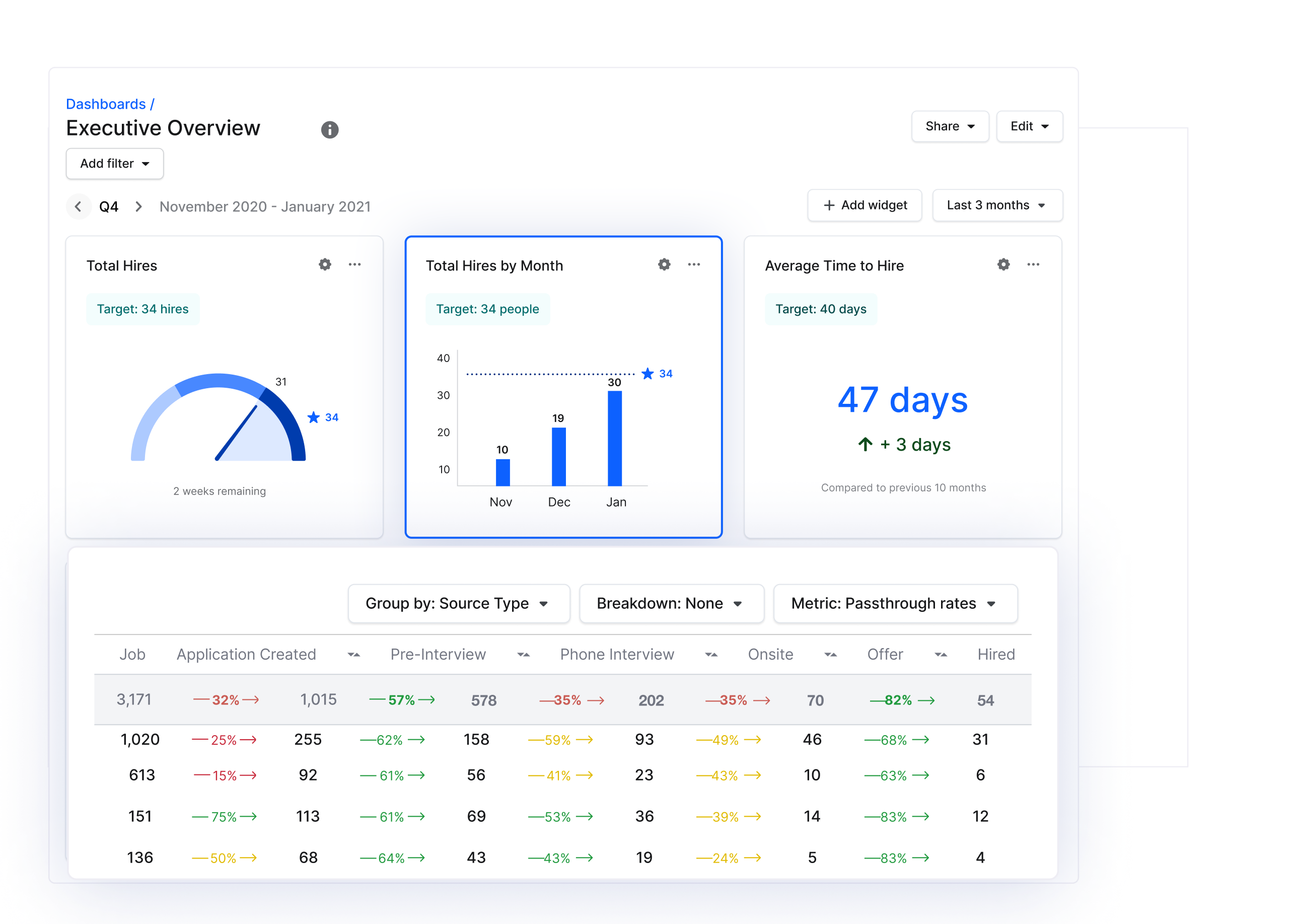This screenshot has height=924, width=1295.
Task: Sort by Application Created column arrows
Action: 353,655
